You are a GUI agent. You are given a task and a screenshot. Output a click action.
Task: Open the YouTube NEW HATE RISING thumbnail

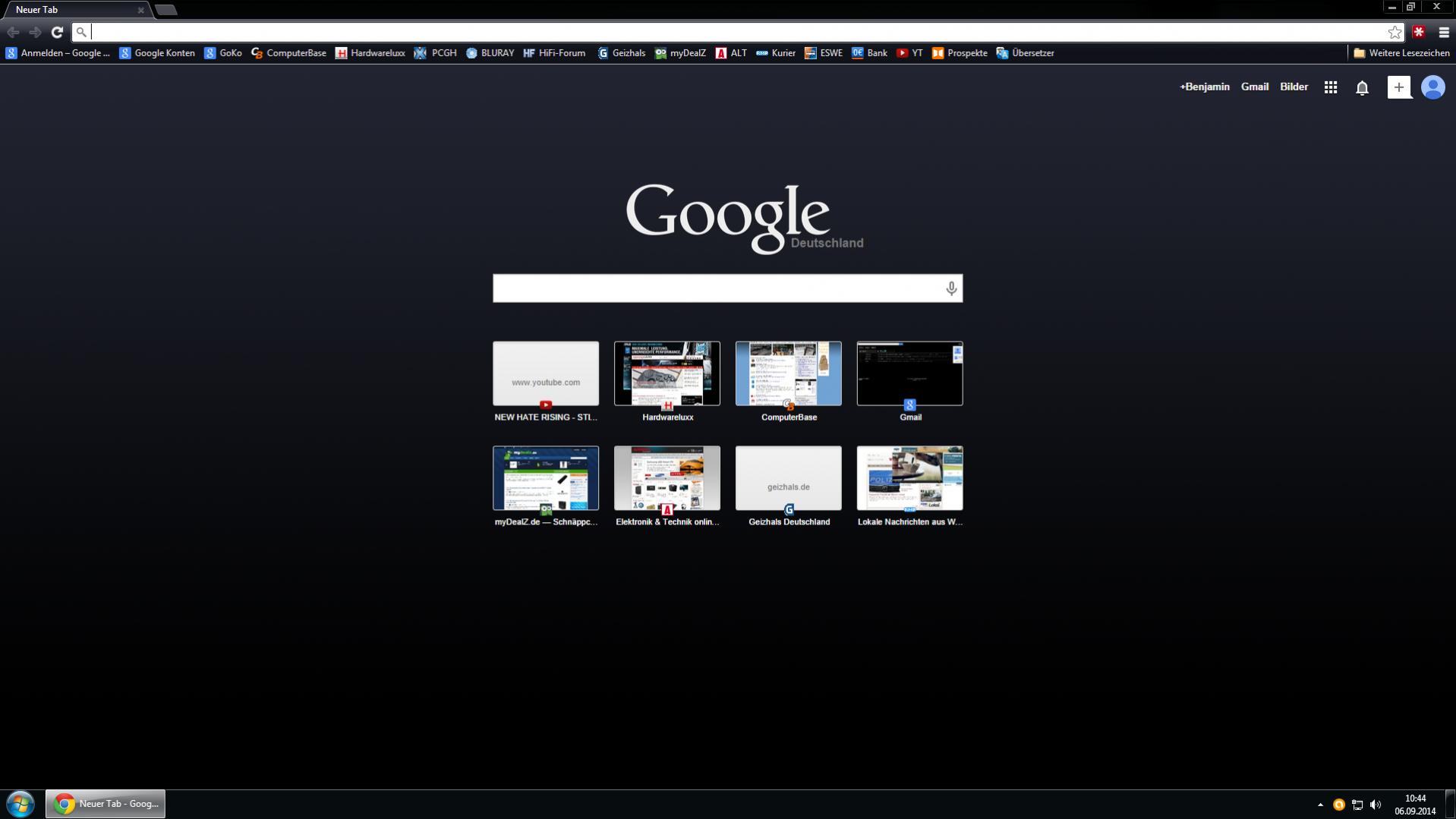point(546,382)
